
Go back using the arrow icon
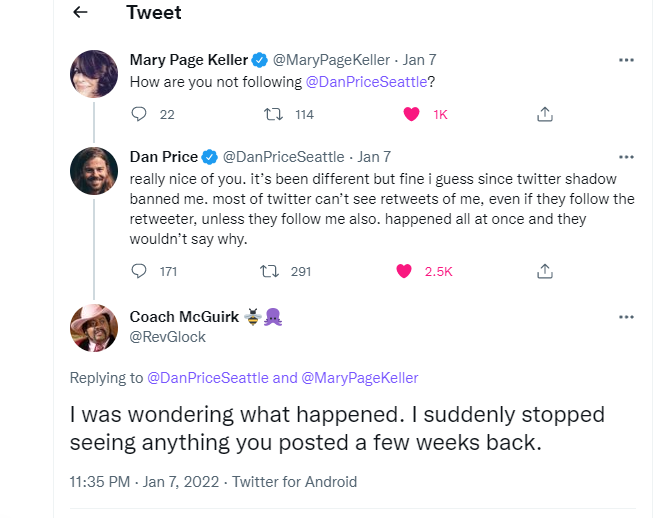pos(80,12)
